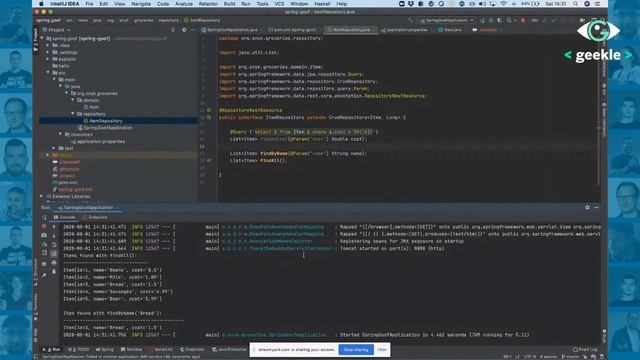Open the Event Log button
Viewport: 640px width, 360px height.
[x=585, y=349]
